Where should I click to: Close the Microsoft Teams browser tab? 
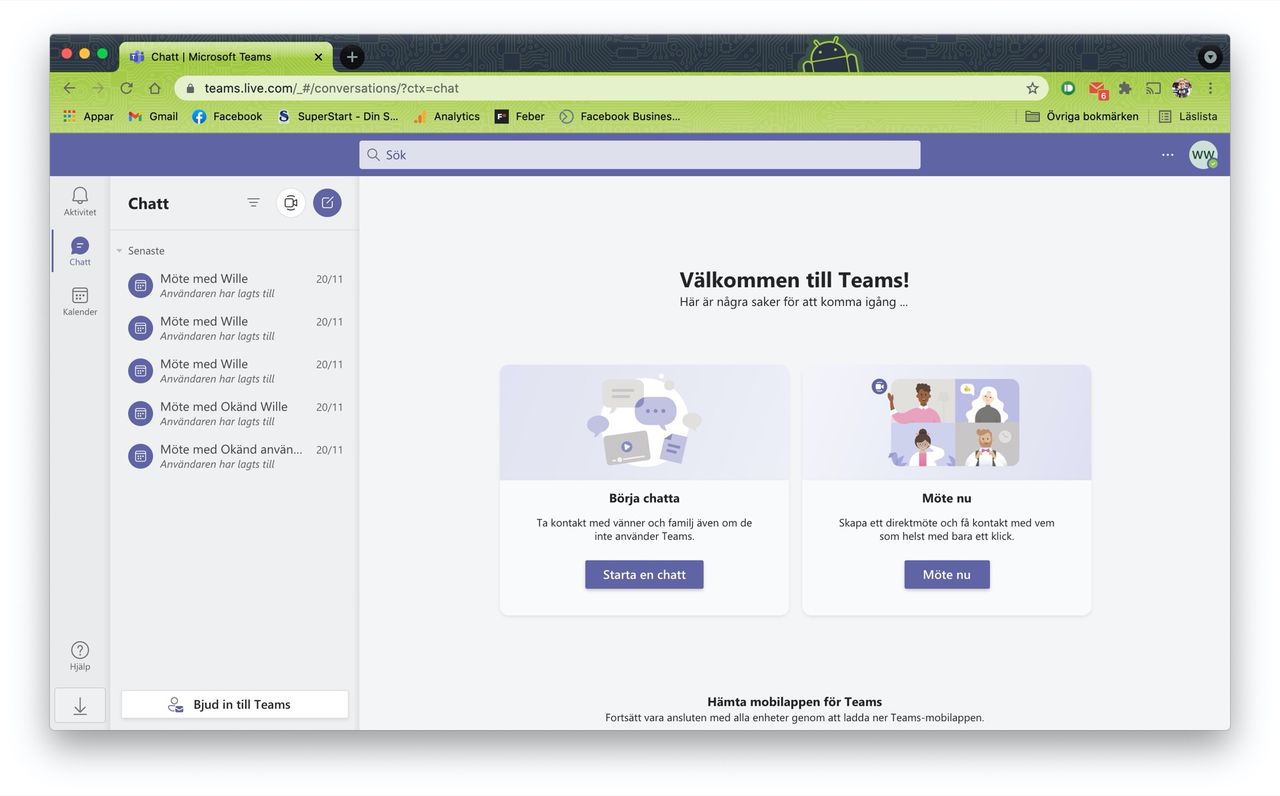pos(319,57)
